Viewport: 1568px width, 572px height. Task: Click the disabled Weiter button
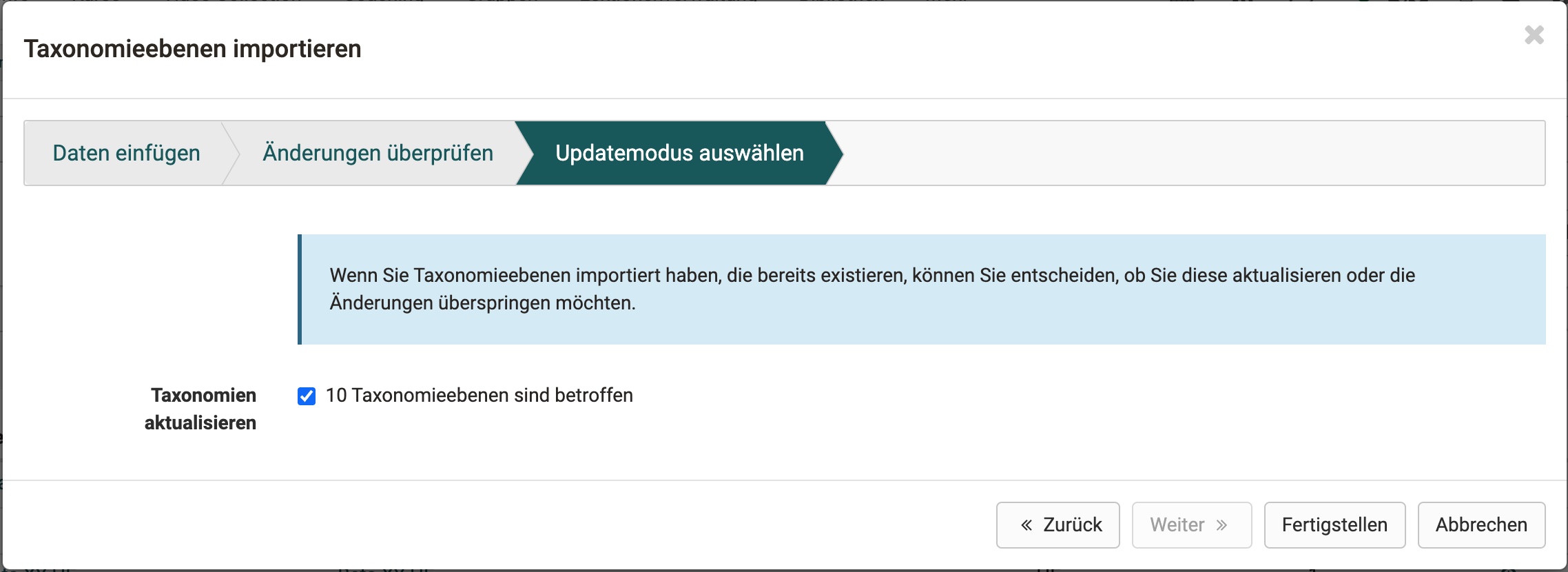point(1192,524)
